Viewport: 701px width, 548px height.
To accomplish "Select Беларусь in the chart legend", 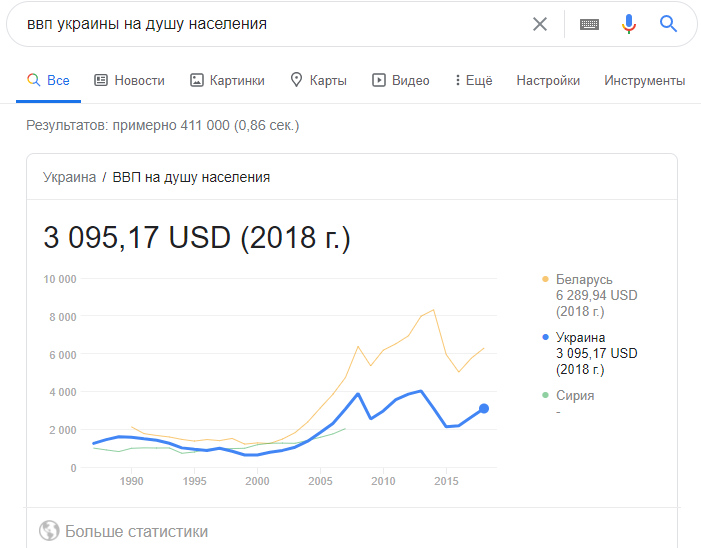I will [584, 279].
